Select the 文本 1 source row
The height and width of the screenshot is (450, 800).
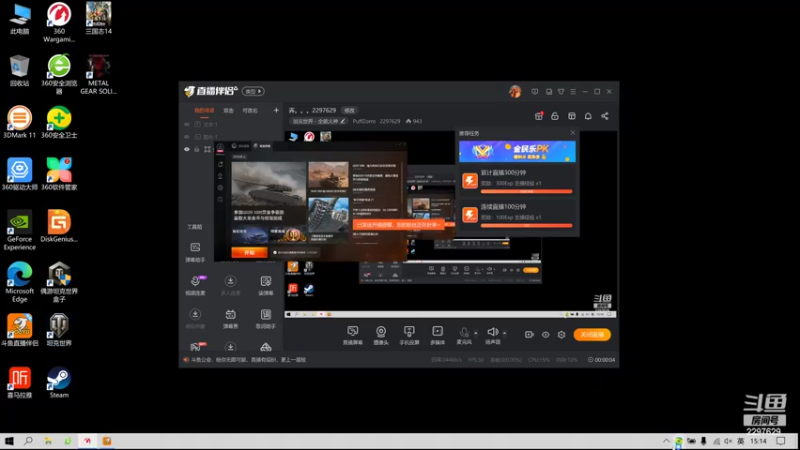coord(232,124)
